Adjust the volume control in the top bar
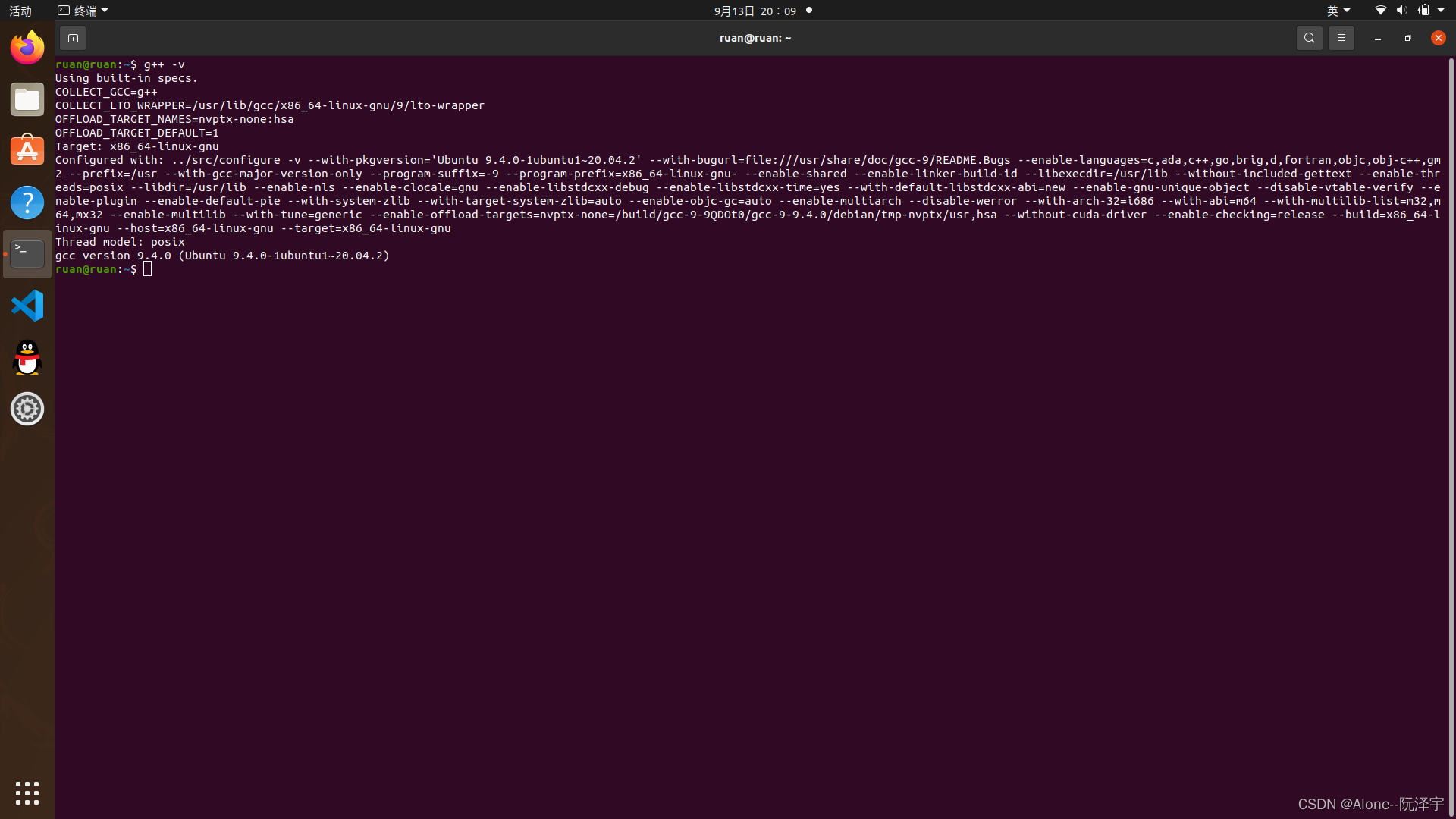The height and width of the screenshot is (819, 1456). pos(1401,10)
